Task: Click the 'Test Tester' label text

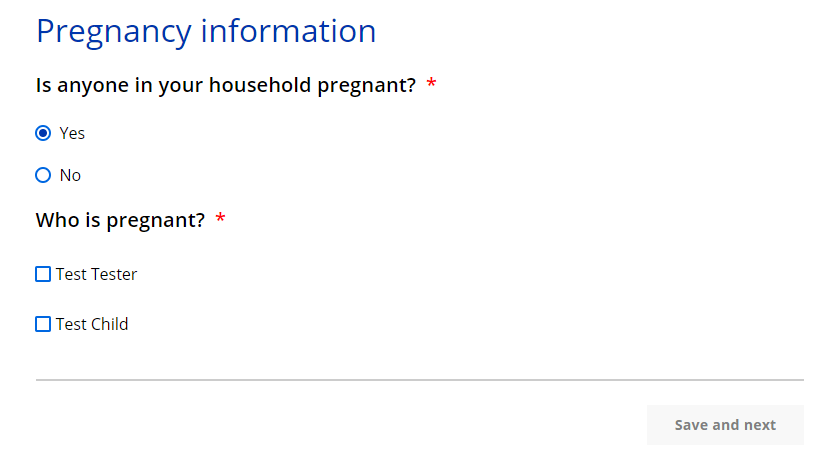Action: click(96, 274)
